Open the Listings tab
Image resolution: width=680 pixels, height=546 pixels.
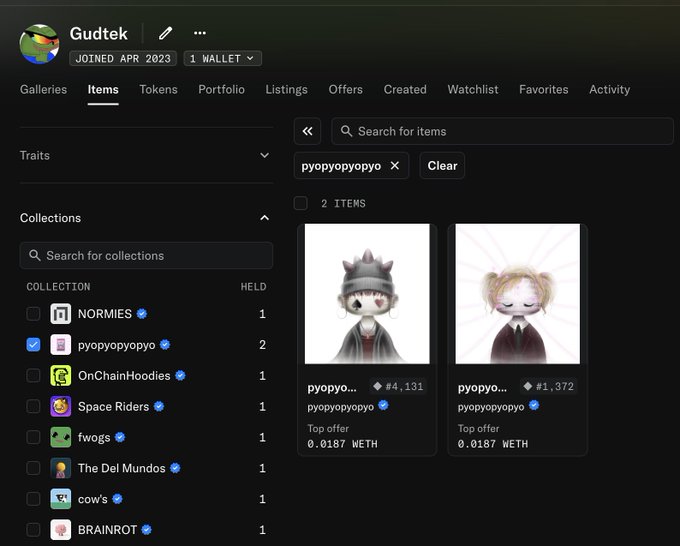tap(286, 90)
